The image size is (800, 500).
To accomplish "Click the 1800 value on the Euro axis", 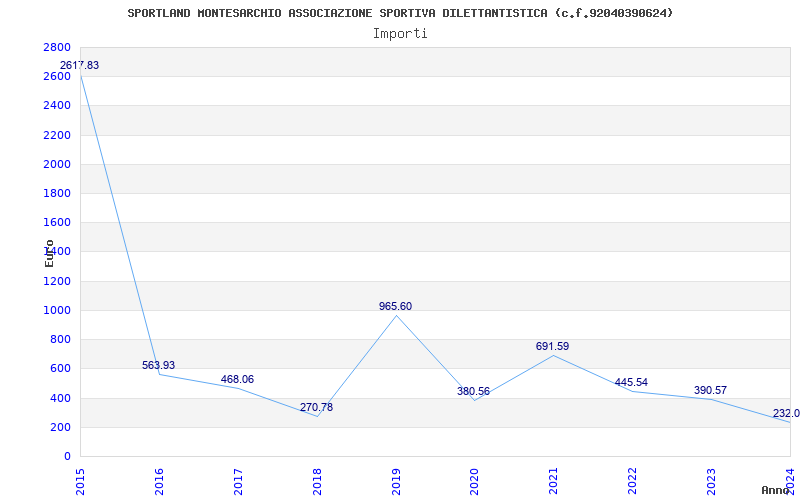I will click(57, 193).
